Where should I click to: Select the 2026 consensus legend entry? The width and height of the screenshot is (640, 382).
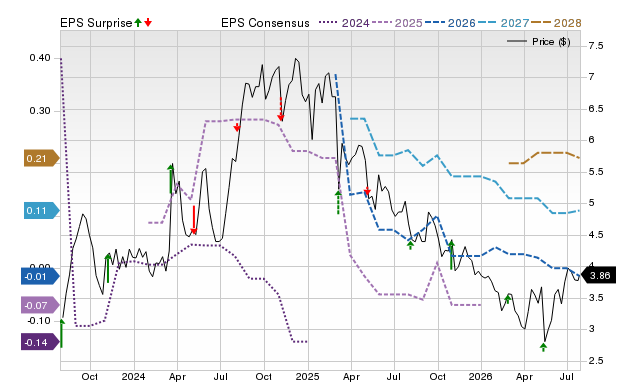450,23
